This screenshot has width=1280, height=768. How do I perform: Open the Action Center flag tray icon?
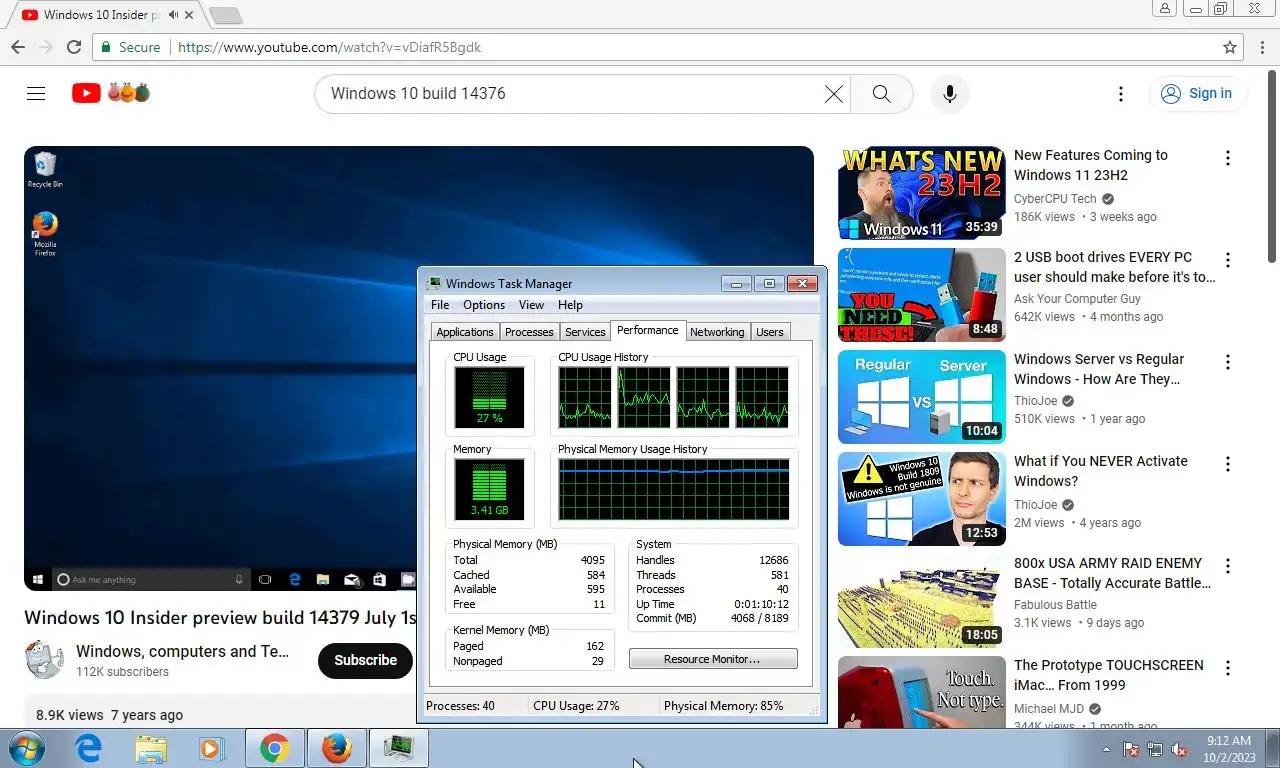tap(1131, 749)
